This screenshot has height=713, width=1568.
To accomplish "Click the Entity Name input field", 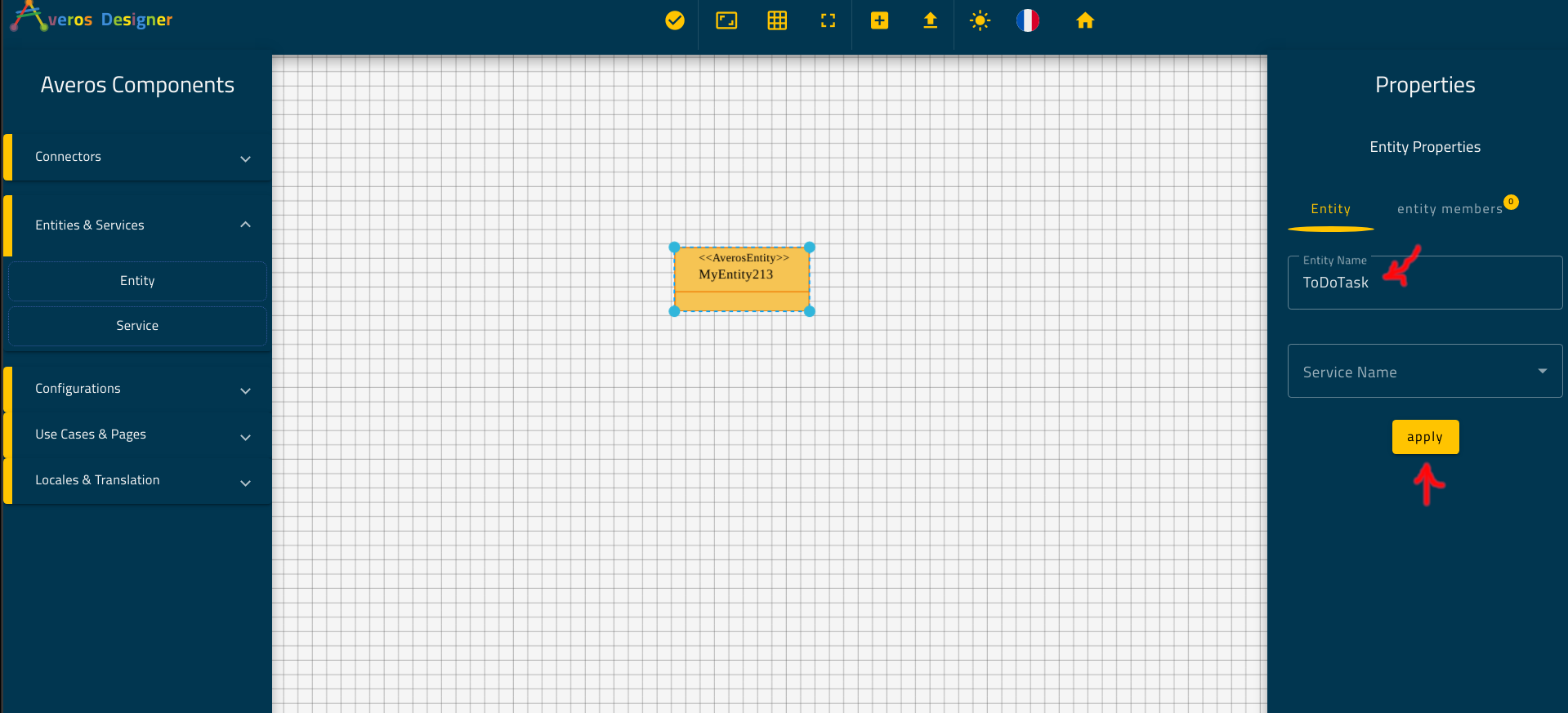I will click(x=1425, y=283).
